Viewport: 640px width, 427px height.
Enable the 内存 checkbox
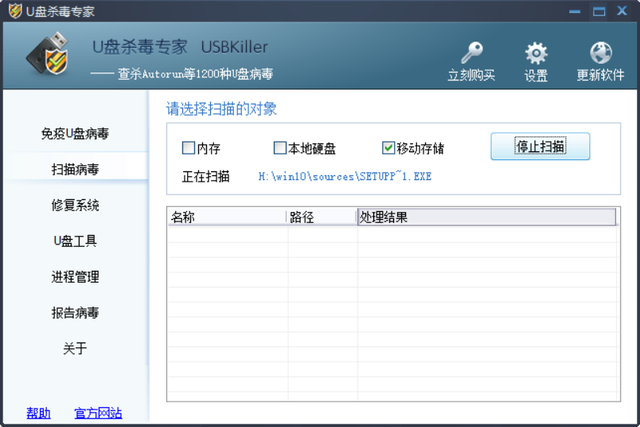(x=188, y=148)
